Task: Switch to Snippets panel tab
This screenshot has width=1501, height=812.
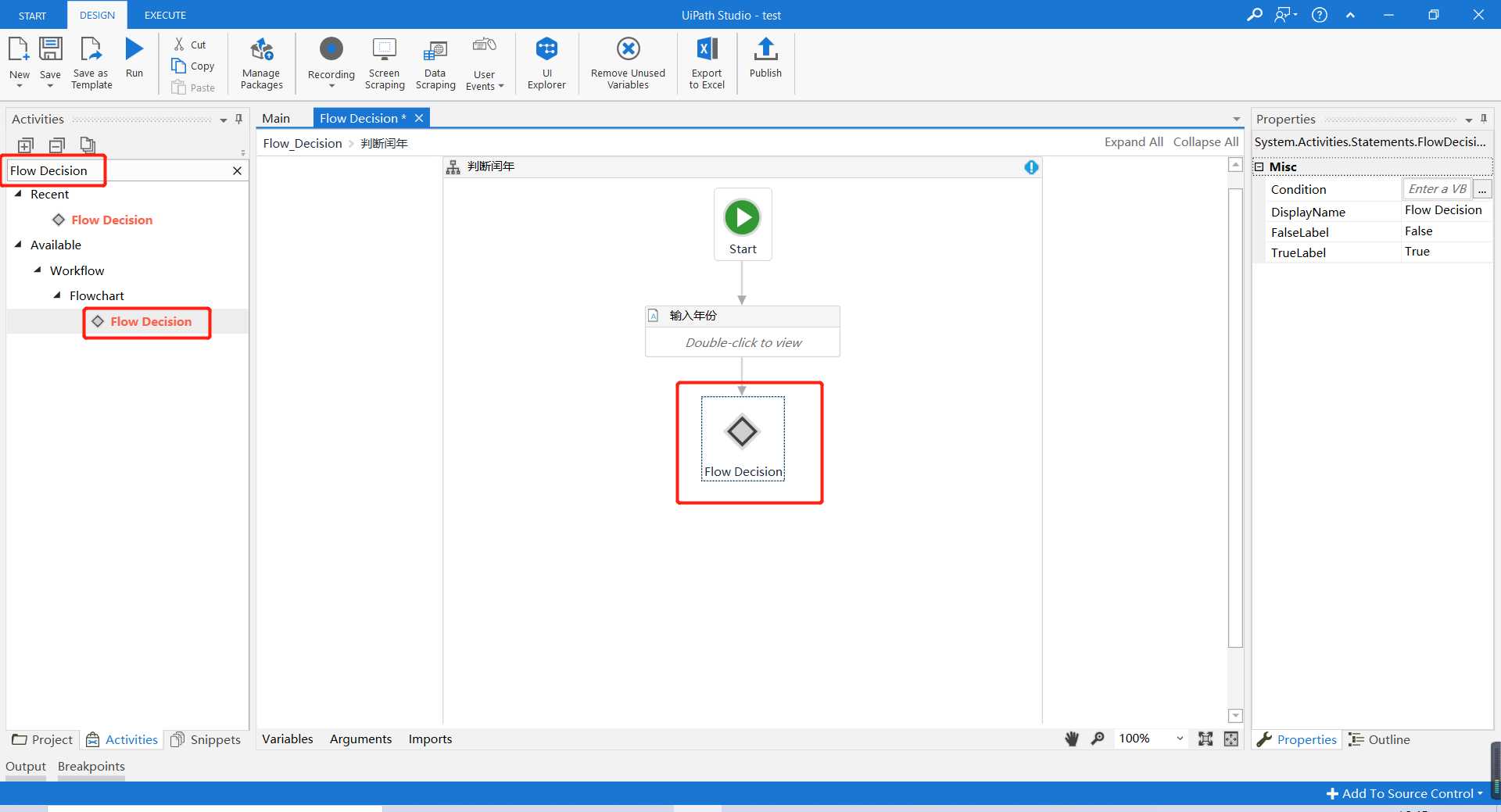Action: [x=206, y=739]
